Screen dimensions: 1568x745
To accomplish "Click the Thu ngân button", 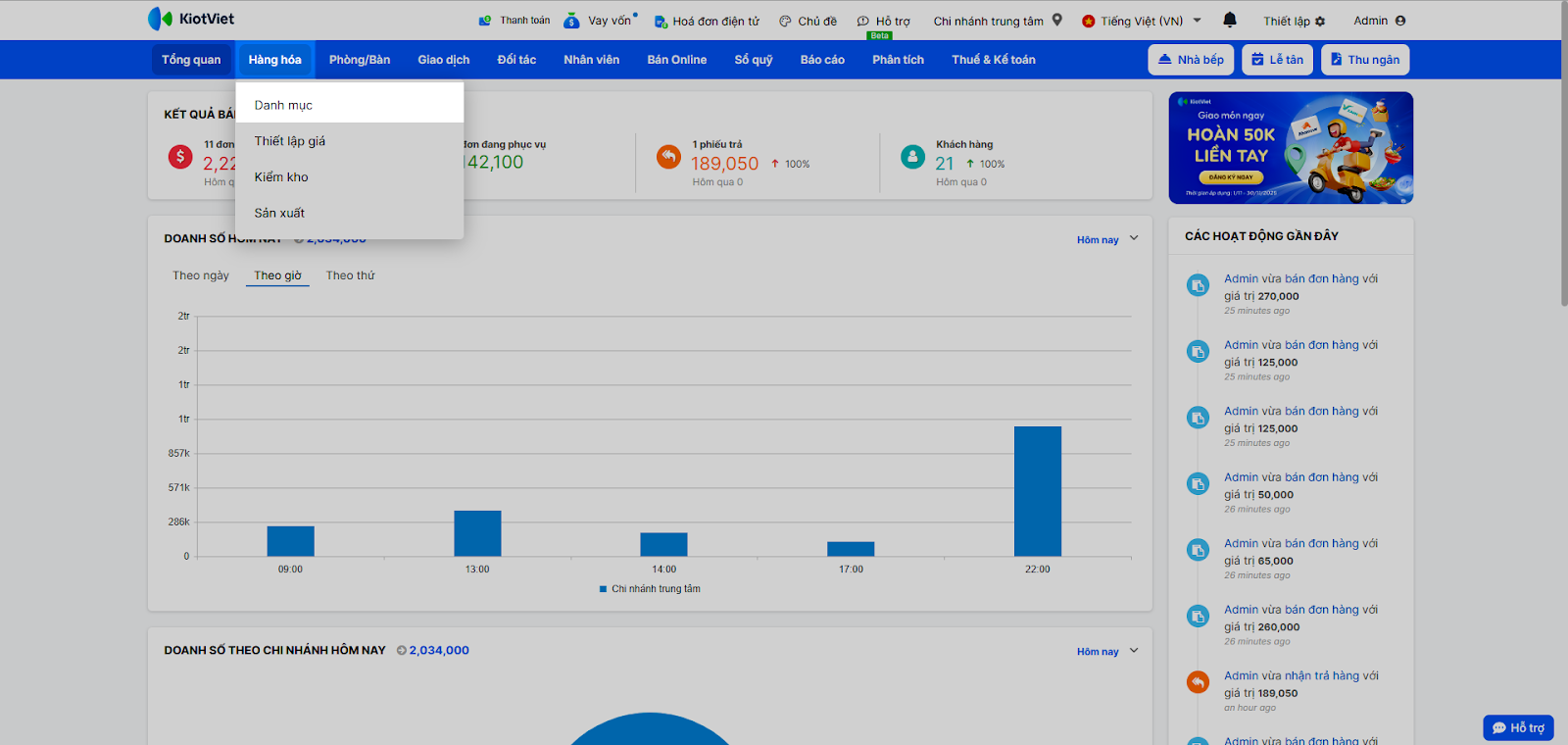I will (x=1364, y=60).
